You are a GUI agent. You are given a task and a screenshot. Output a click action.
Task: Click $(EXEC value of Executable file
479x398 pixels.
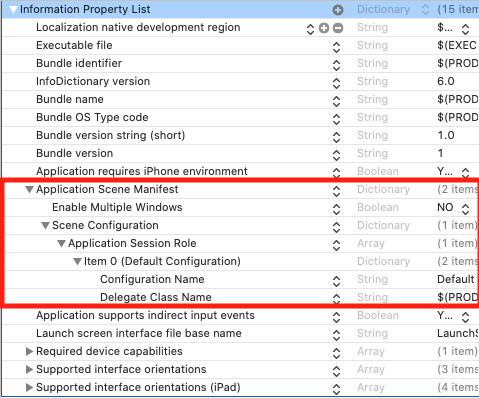[457, 45]
